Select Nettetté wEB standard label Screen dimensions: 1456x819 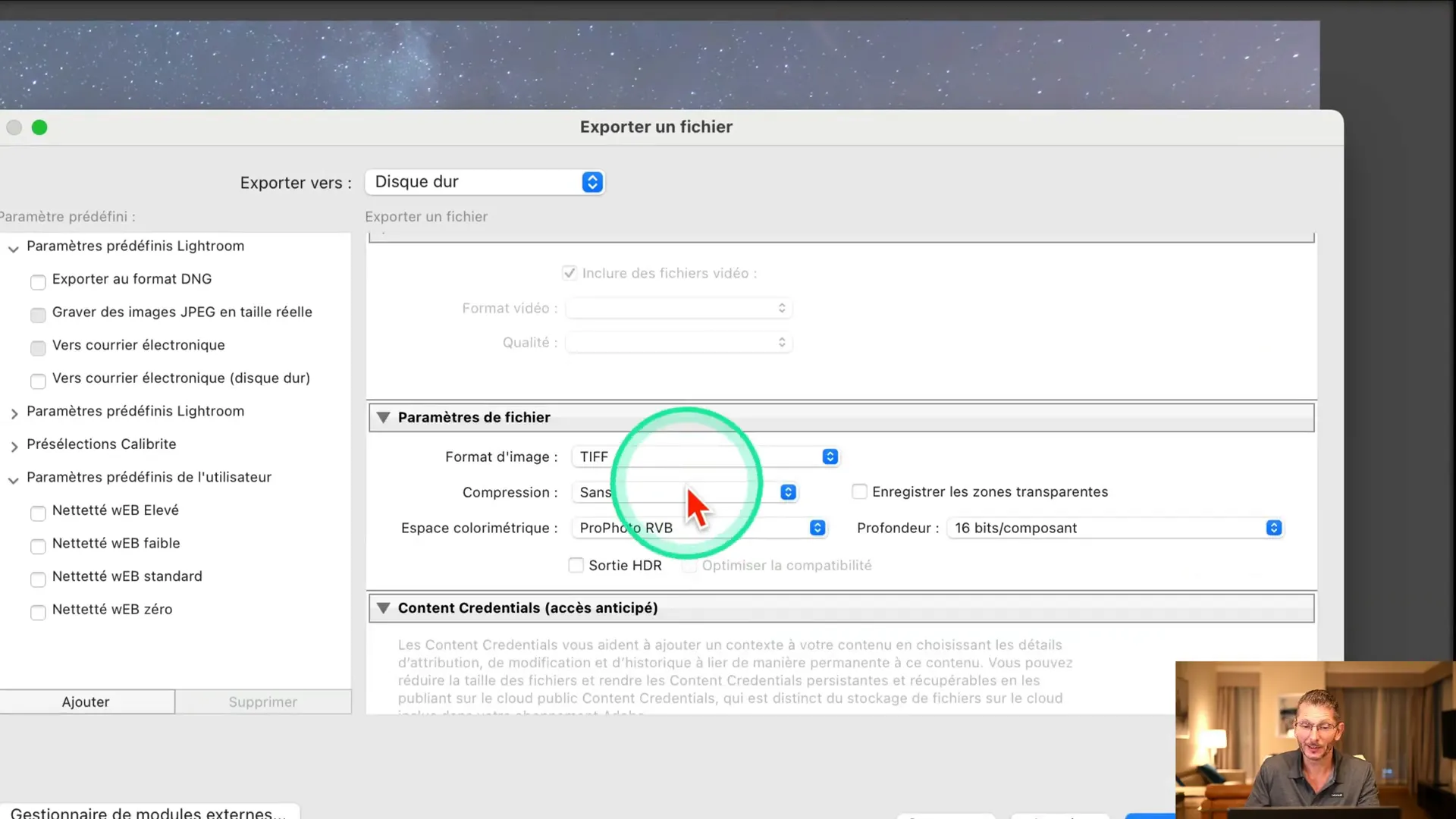[127, 576]
